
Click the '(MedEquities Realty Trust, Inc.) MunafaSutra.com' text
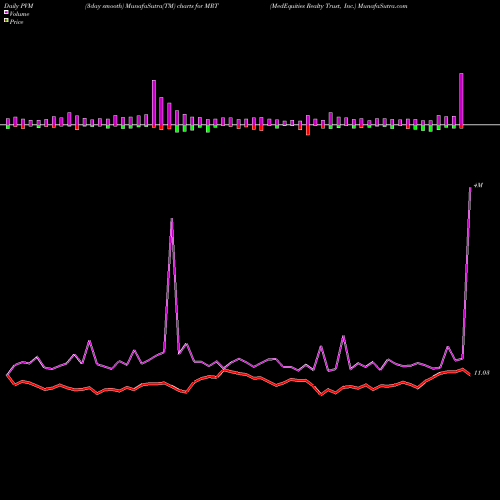tap(339, 6)
